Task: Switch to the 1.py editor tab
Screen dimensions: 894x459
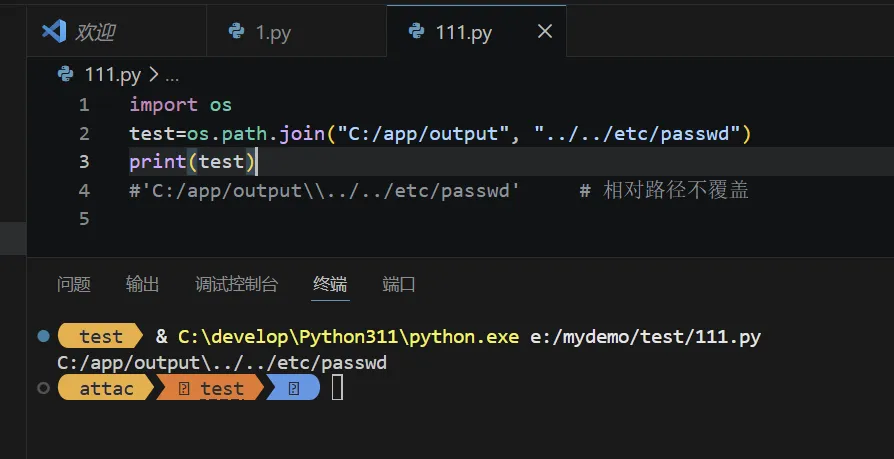Action: [x=296, y=31]
